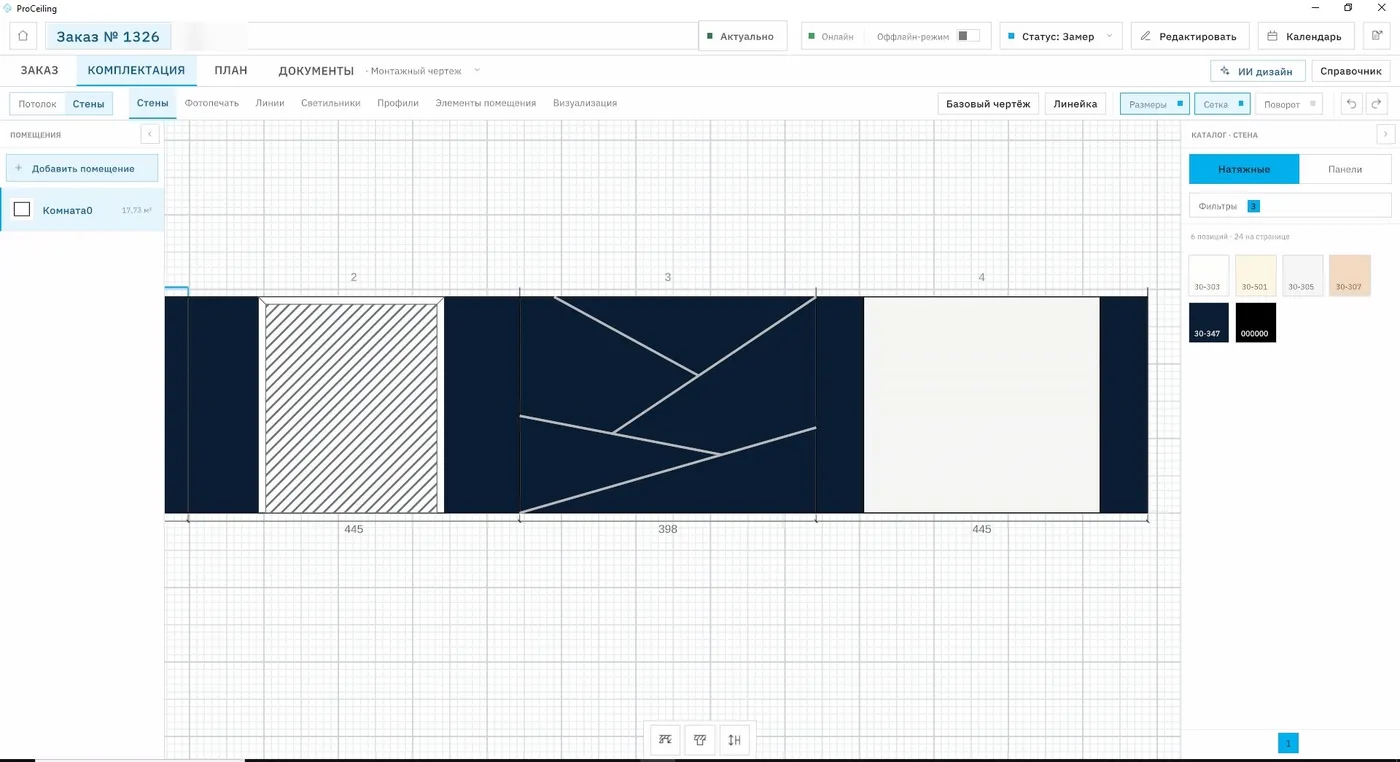Choose the 000000 black swatch
The height and width of the screenshot is (762, 1400).
click(1255, 323)
